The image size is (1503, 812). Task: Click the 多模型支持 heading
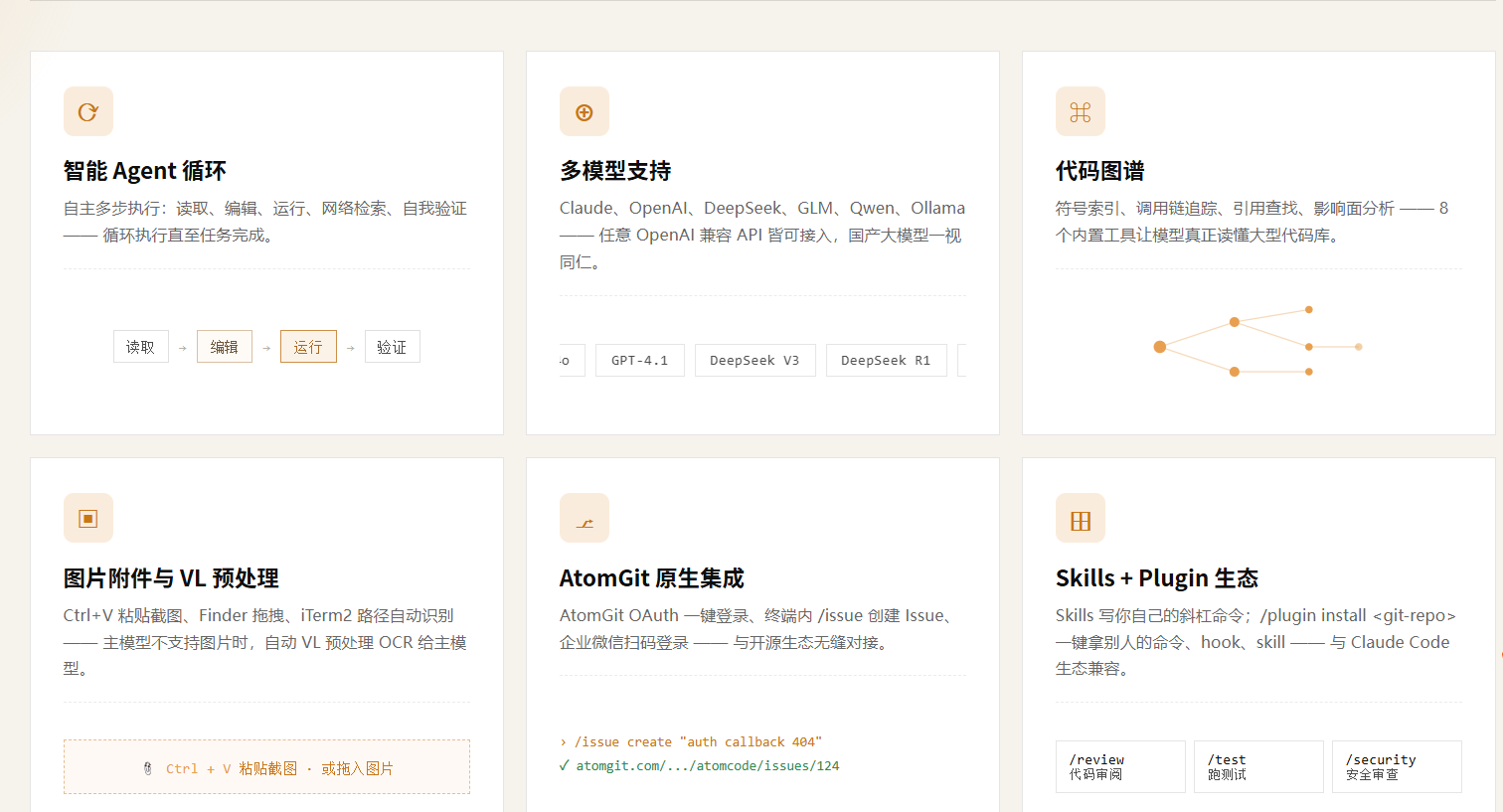pos(615,171)
